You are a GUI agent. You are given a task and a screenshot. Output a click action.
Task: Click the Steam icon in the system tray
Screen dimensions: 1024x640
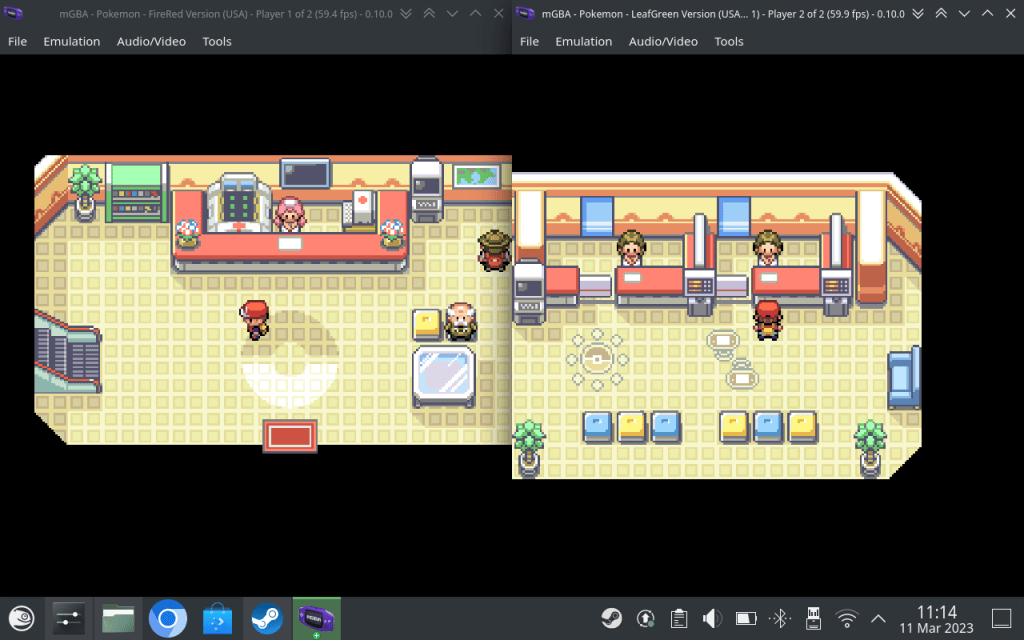pos(613,618)
